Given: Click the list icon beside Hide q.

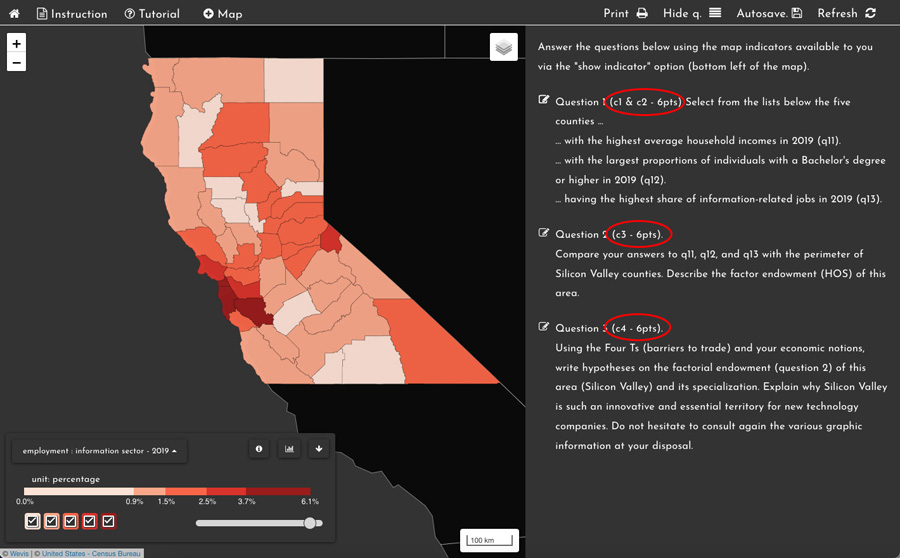Looking at the screenshot, I should tap(715, 13).
